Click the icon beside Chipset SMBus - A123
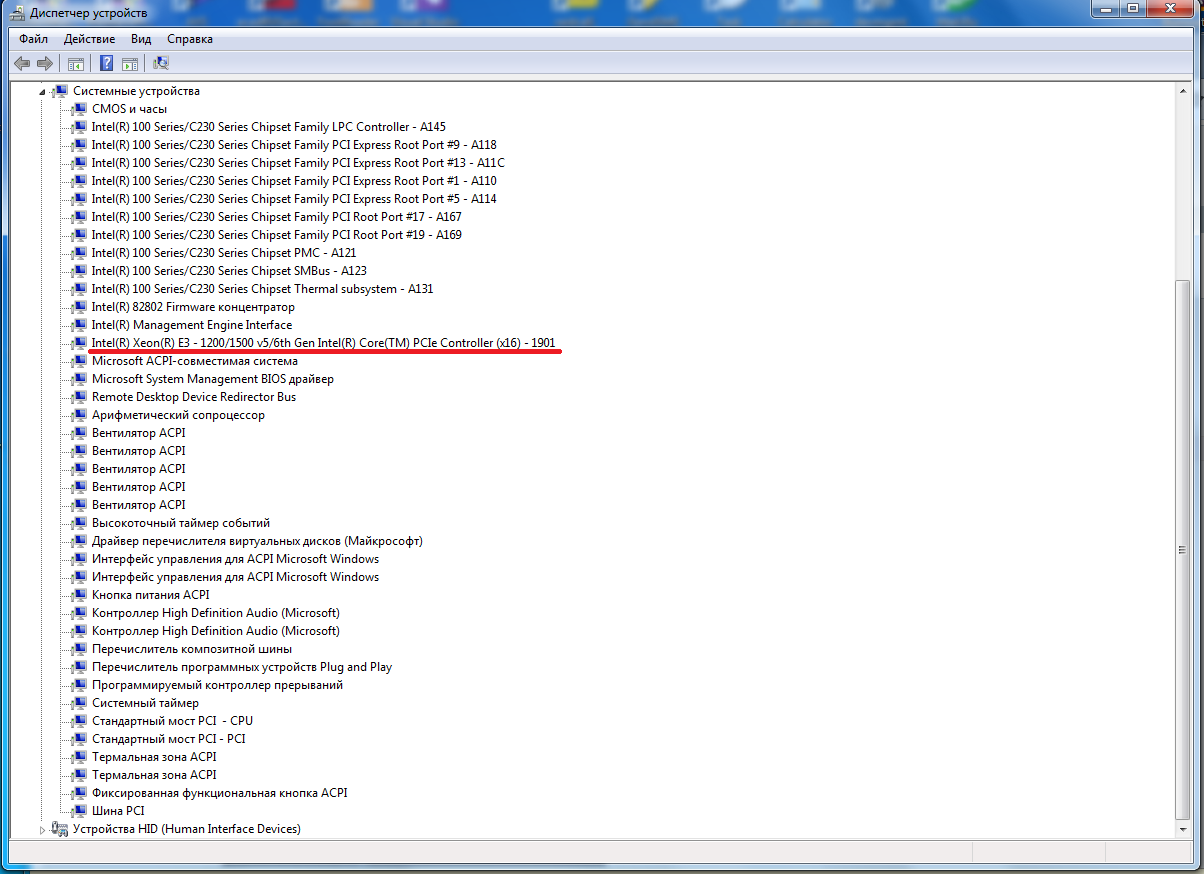 point(80,271)
